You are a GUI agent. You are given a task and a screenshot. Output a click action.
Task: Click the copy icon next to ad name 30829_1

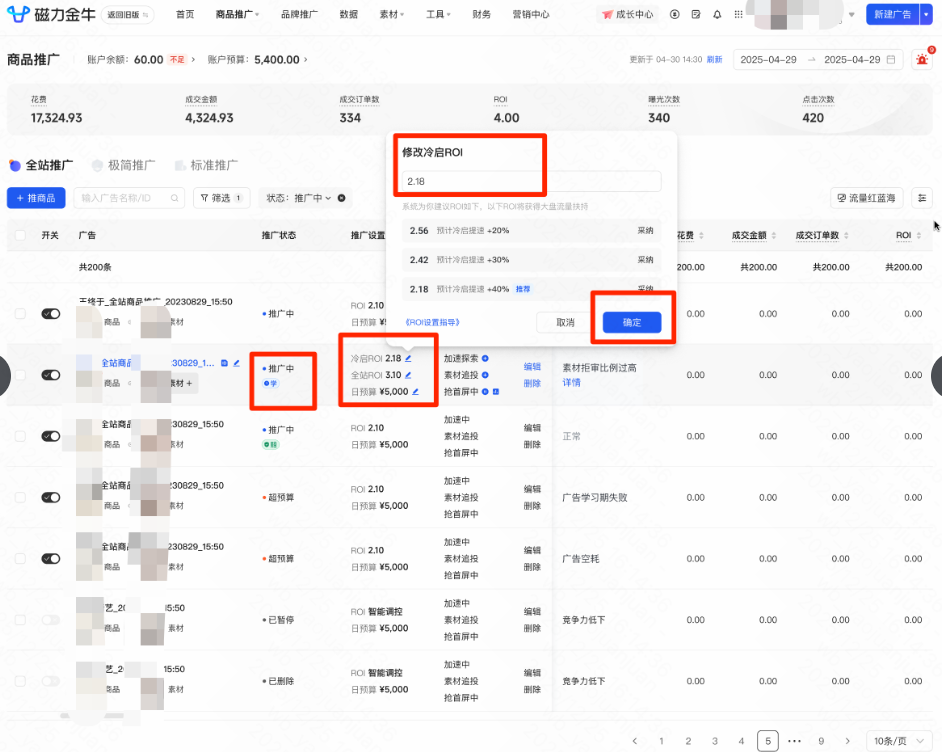click(225, 363)
